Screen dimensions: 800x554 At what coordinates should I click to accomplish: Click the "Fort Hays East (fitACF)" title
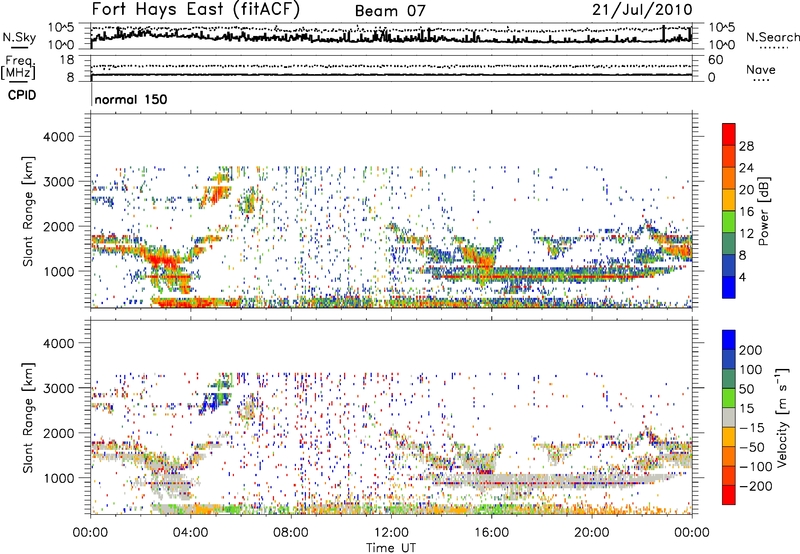point(196,10)
